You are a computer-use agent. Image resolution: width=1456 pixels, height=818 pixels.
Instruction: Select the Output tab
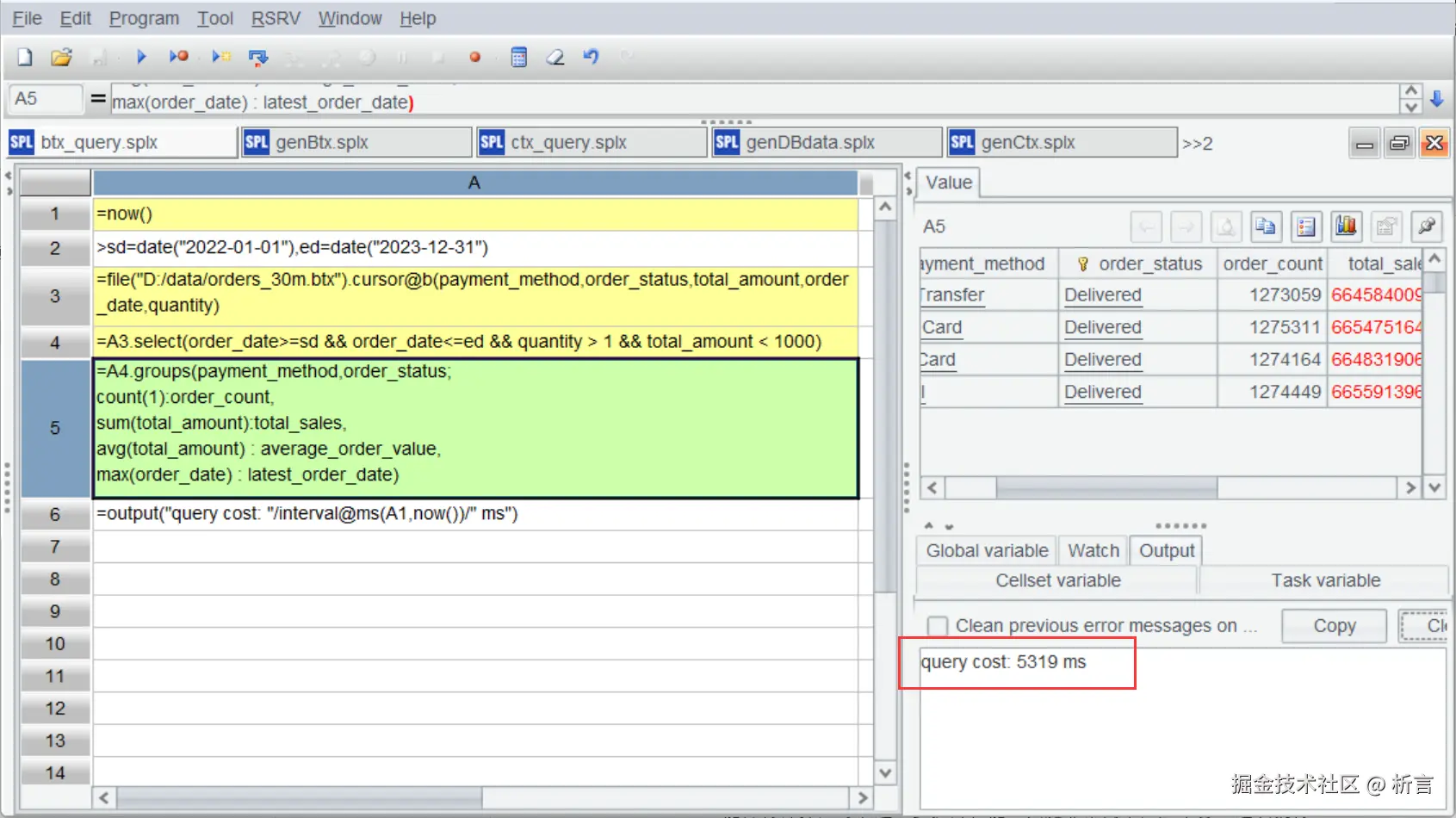(x=1167, y=551)
